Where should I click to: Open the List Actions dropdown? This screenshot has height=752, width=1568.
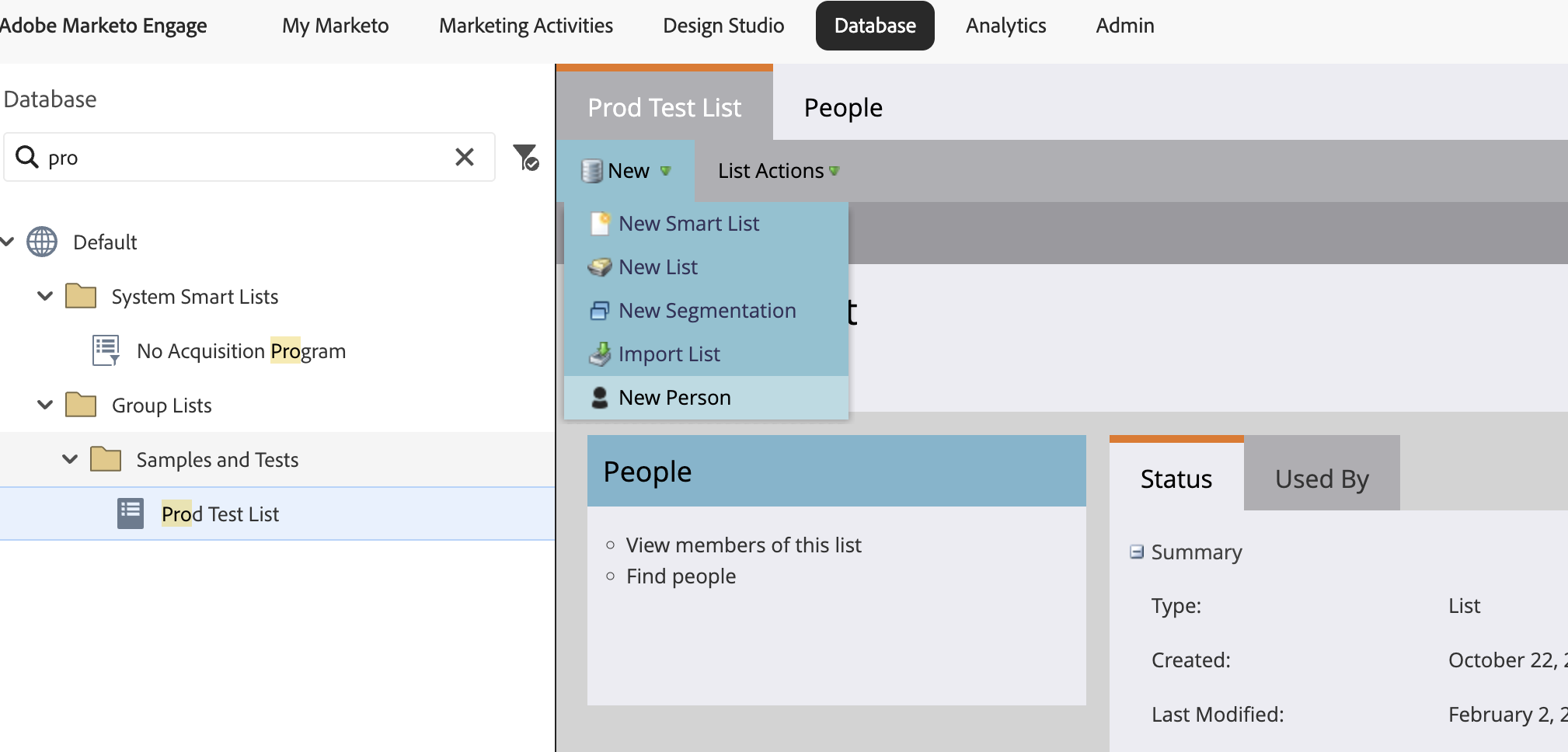779,171
